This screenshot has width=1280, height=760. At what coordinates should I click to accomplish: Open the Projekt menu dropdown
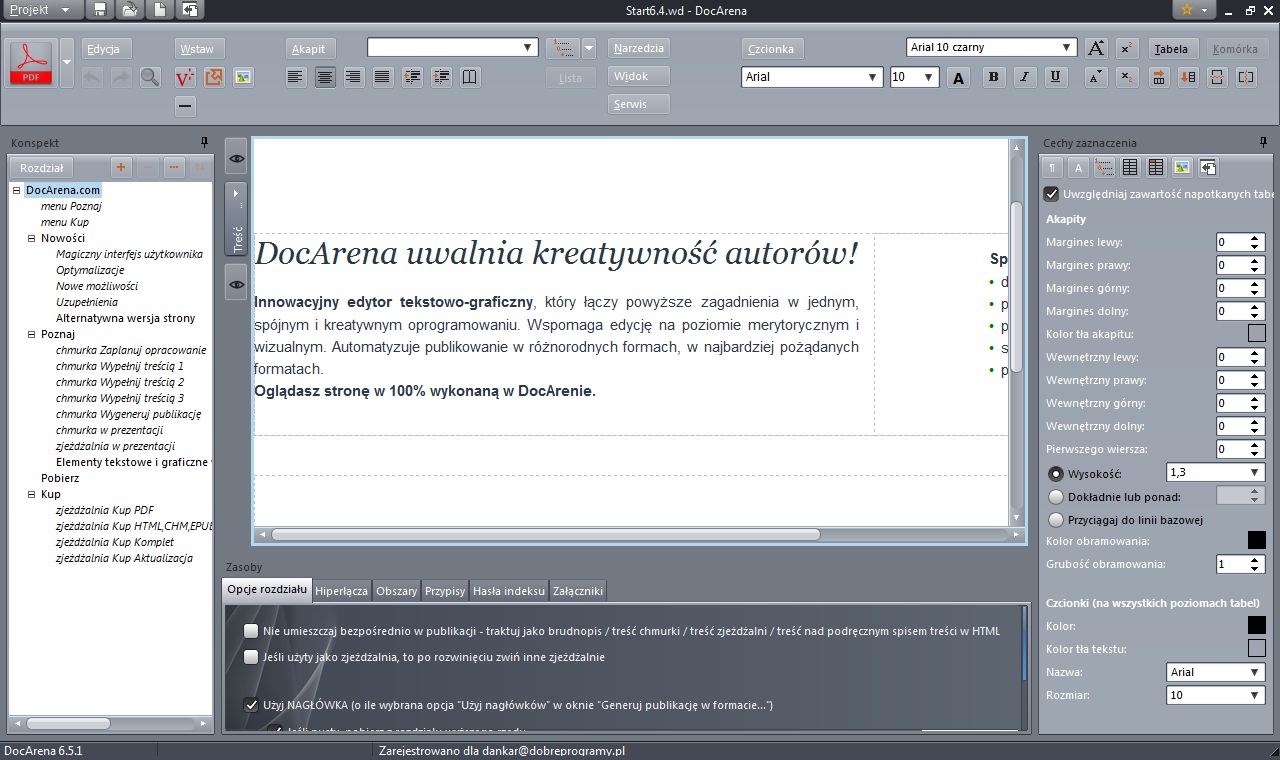(40, 10)
